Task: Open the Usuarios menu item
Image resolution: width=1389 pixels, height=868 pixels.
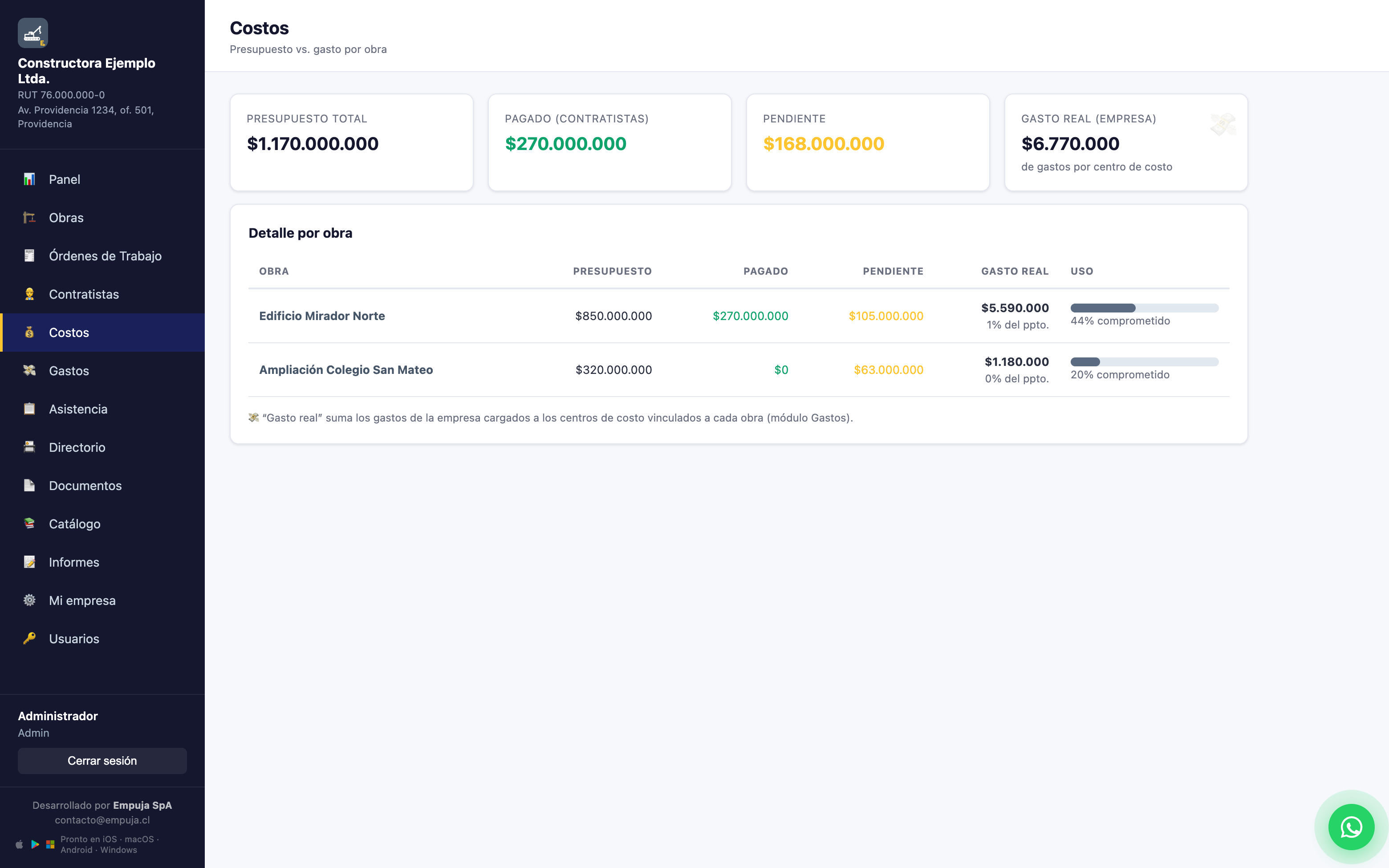Action: tap(102, 638)
